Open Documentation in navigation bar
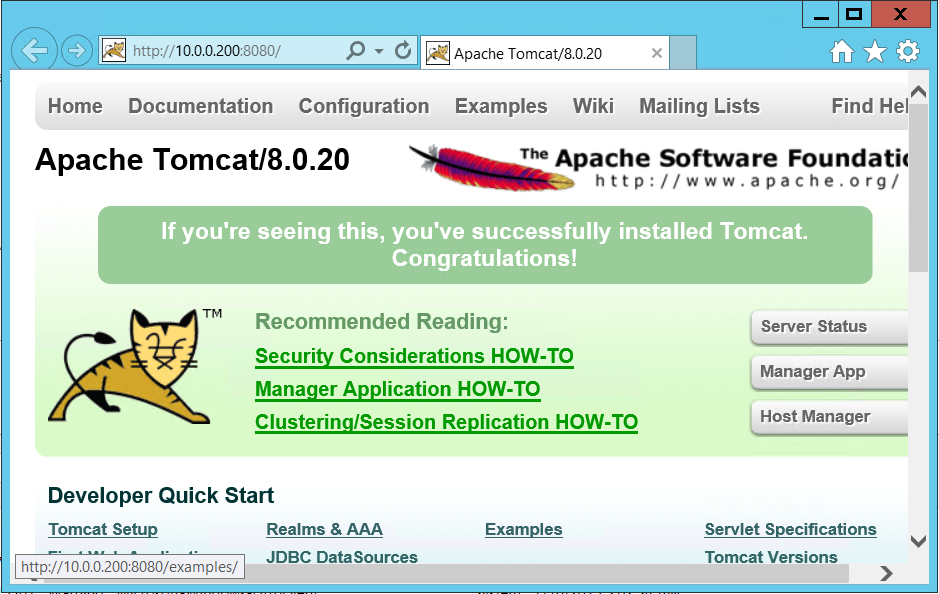This screenshot has width=939, height=594. 201,106
